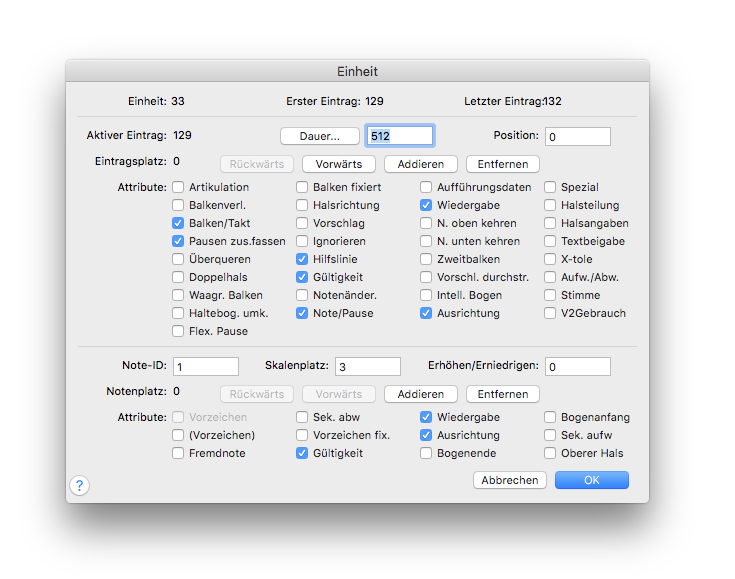The width and height of the screenshot is (735, 579).
Task: Uncheck the Note/Pause checkbox
Action: (302, 313)
